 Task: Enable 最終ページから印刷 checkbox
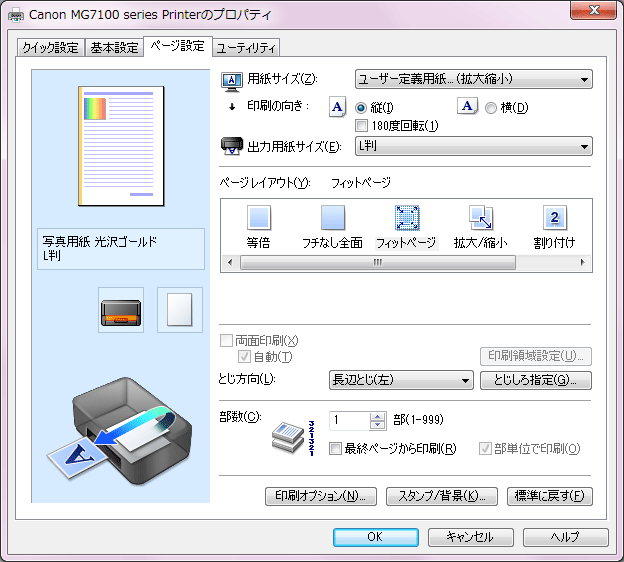pyautogui.click(x=335, y=449)
